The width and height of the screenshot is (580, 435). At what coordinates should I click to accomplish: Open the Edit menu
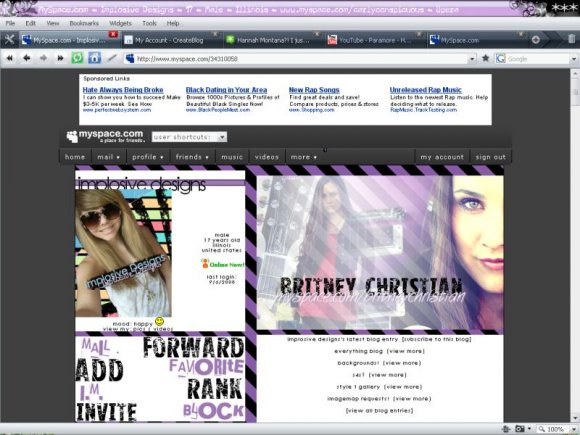30,23
